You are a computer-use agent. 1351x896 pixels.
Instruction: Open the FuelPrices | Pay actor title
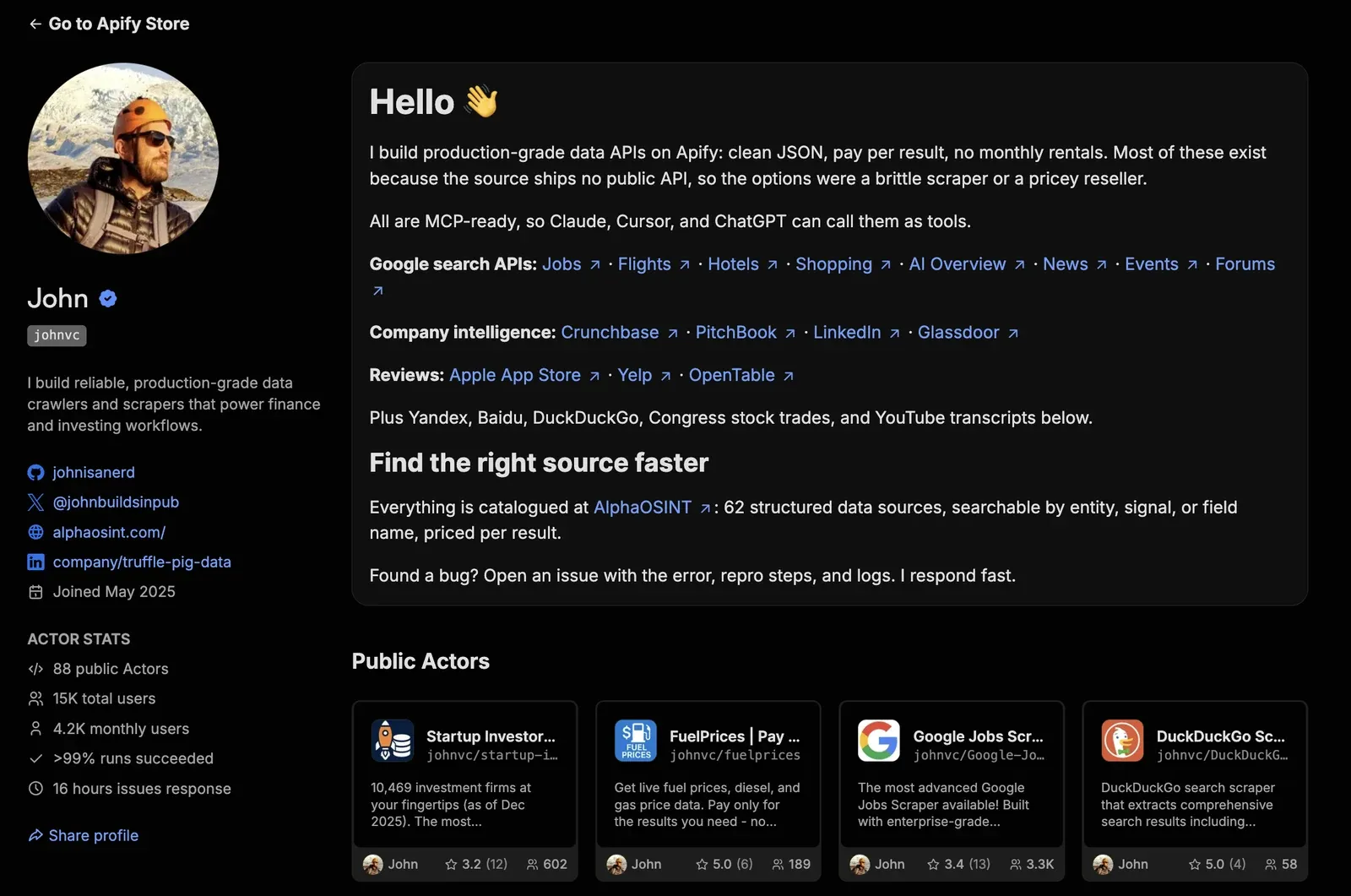click(x=735, y=736)
